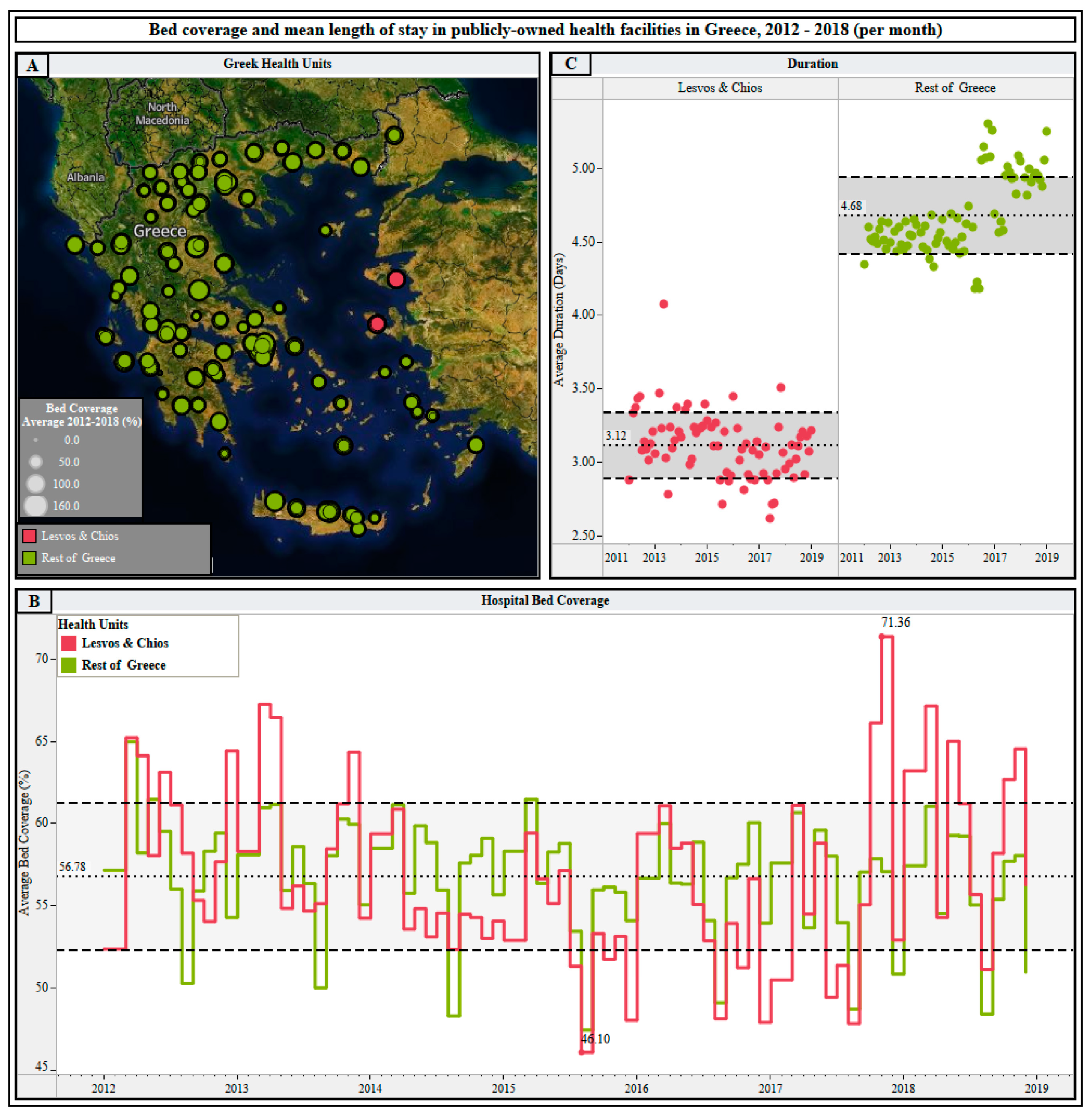Screen dimensions: 1092x1119
Task: Click the 50.0 bed coverage legend circle
Action: (x=36, y=462)
